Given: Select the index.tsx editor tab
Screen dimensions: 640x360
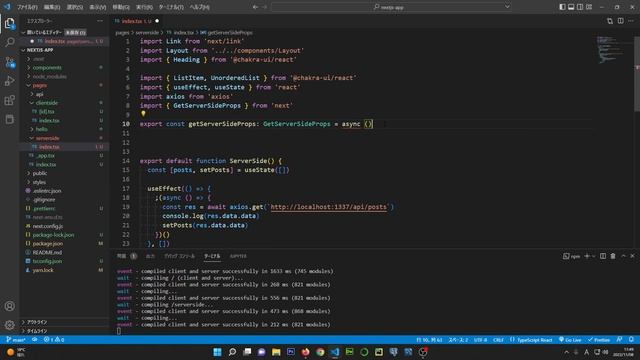Looking at the screenshot, I should point(137,21).
